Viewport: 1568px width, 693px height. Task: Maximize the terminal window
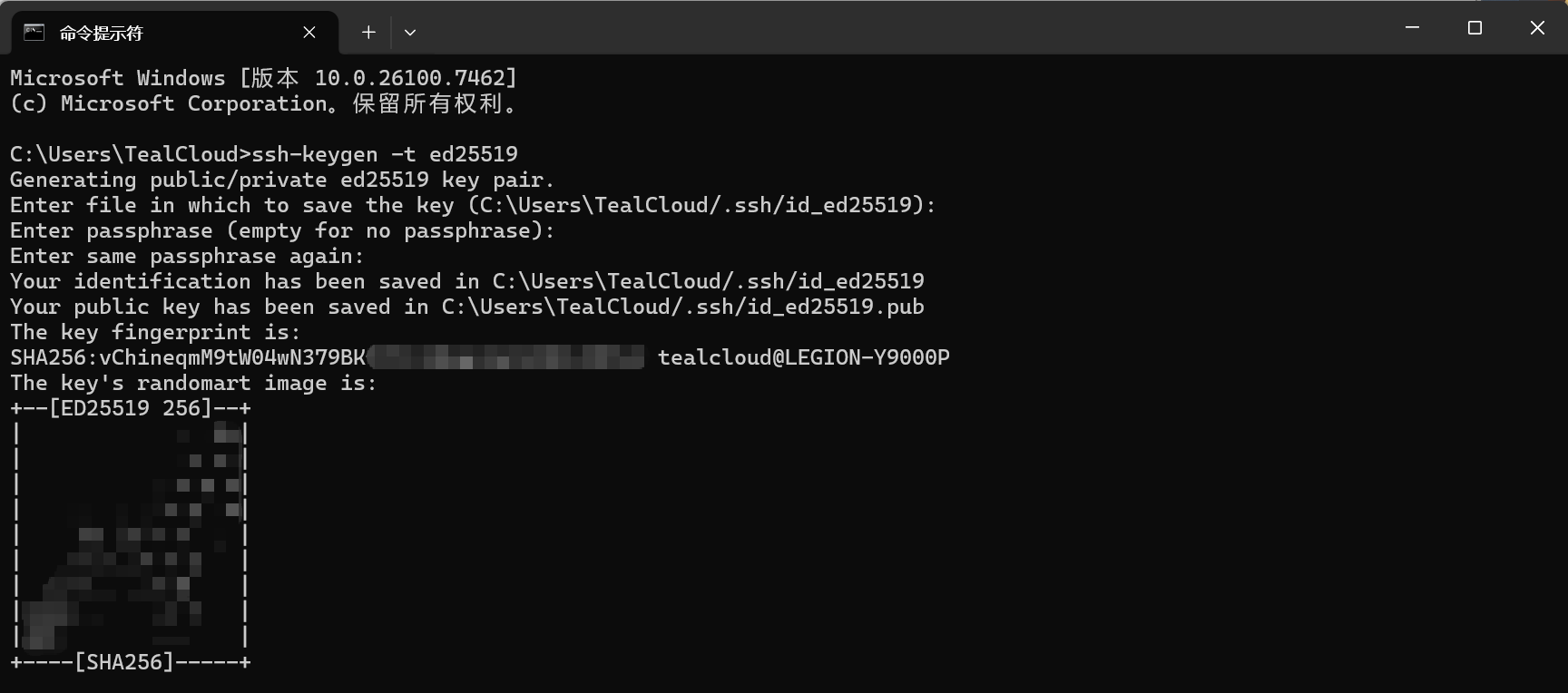[1475, 28]
